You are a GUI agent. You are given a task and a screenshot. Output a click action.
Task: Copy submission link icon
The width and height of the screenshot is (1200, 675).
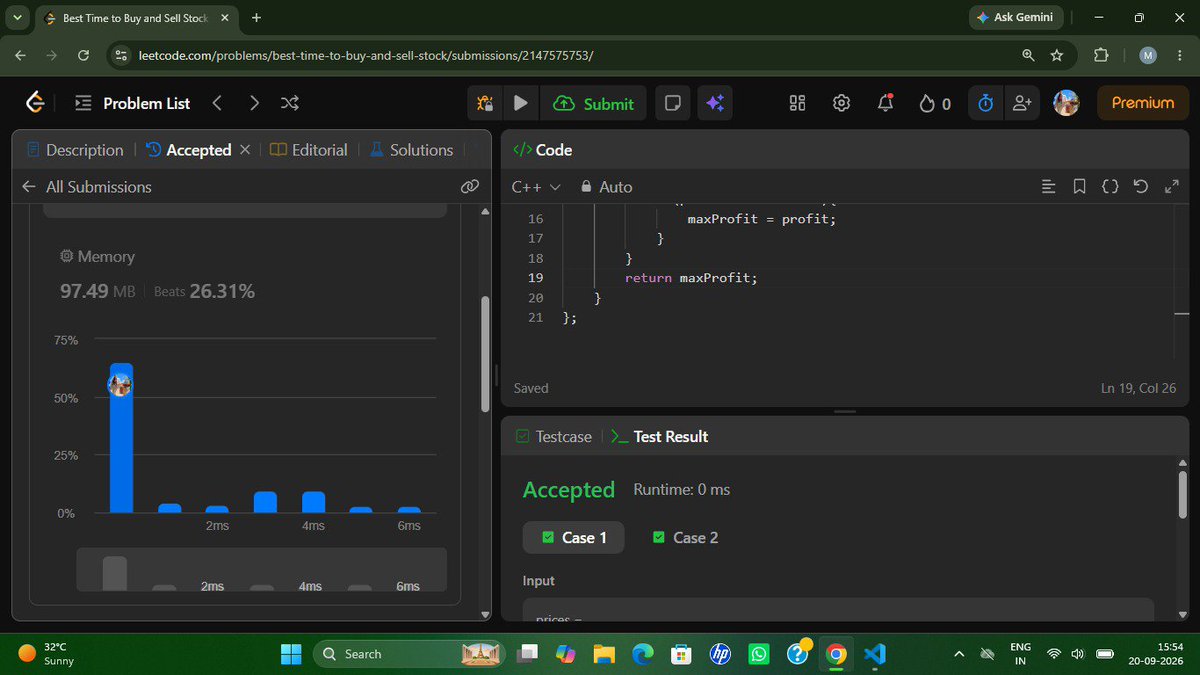(x=469, y=187)
